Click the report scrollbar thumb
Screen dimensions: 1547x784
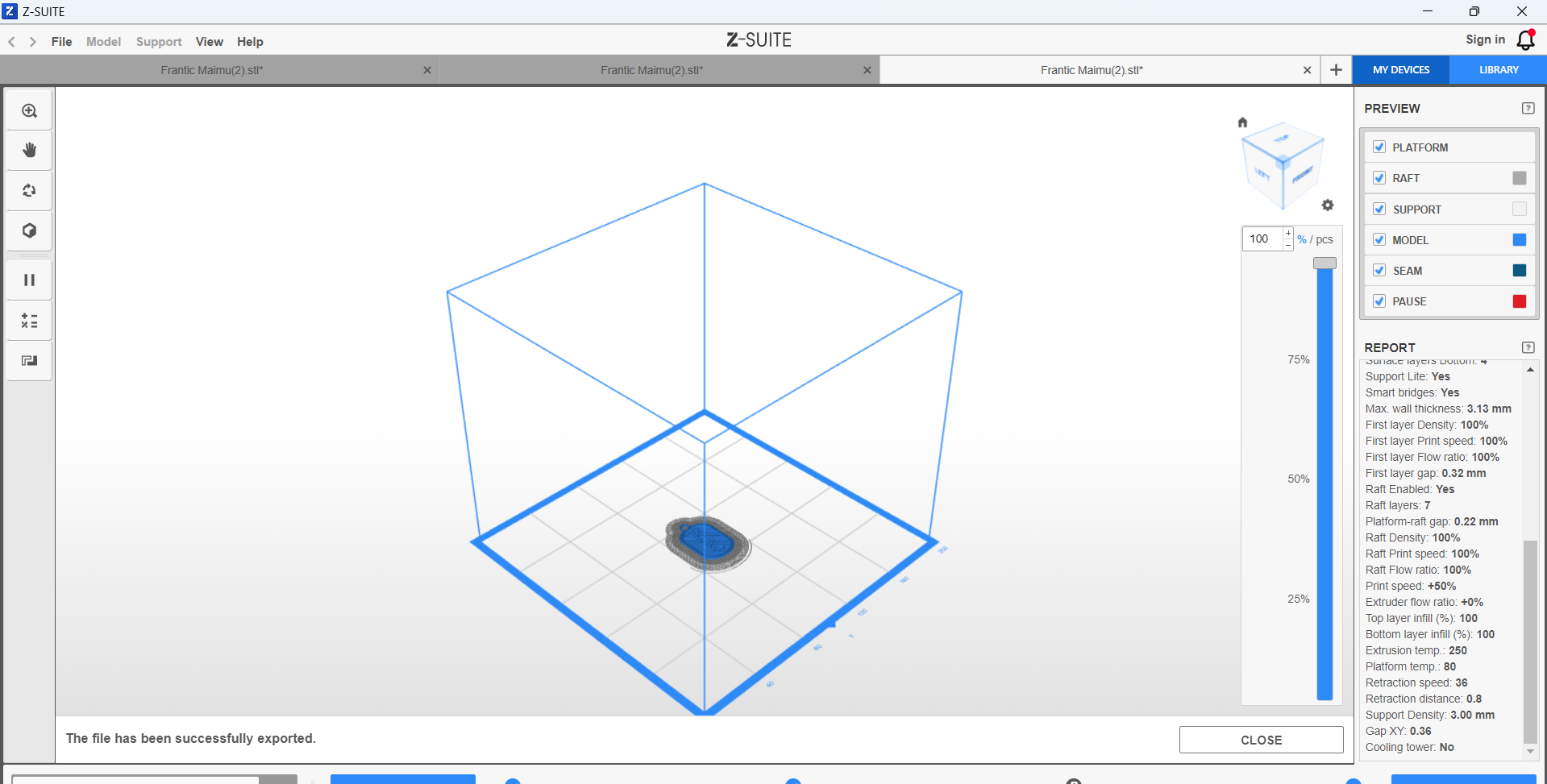pyautogui.click(x=1530, y=641)
